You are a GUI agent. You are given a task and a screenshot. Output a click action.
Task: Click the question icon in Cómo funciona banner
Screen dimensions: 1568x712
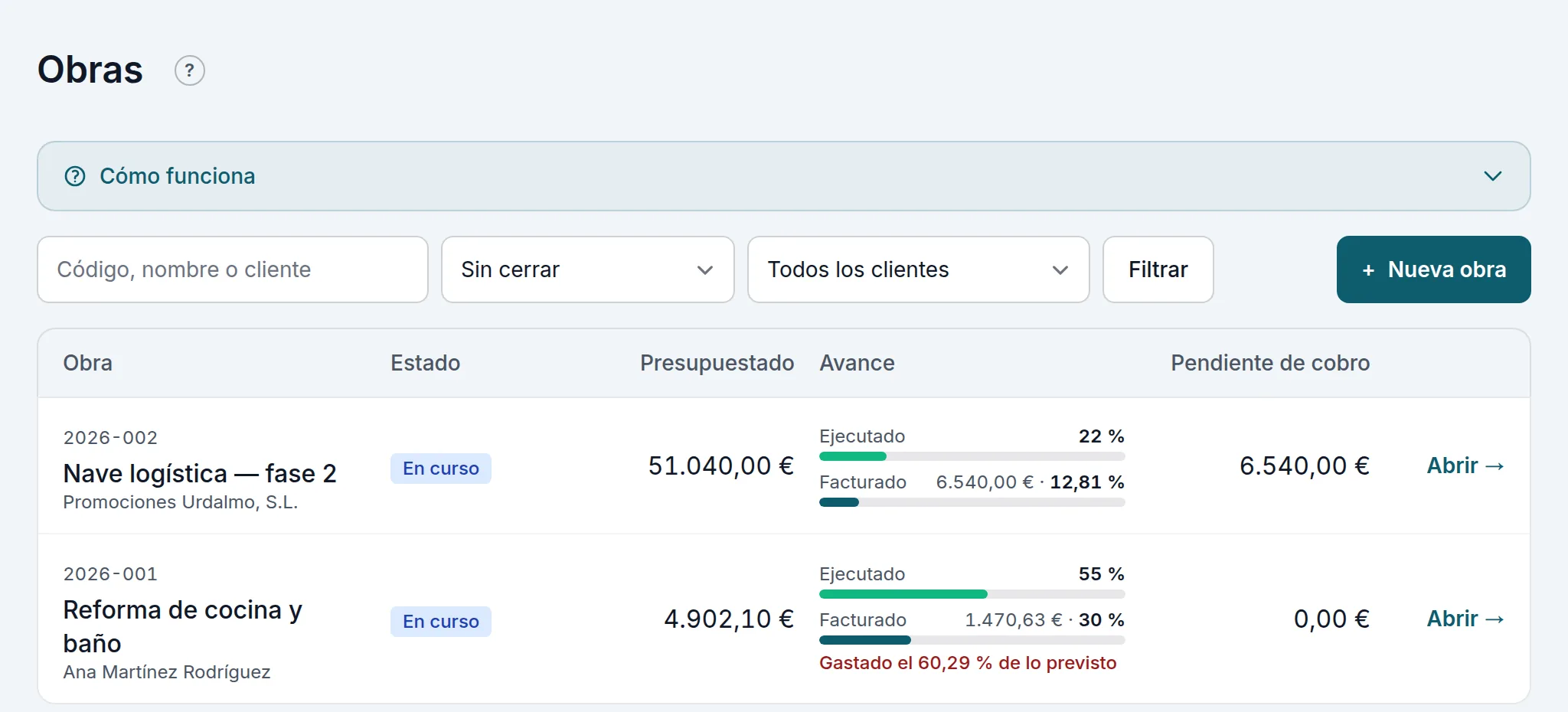75,176
